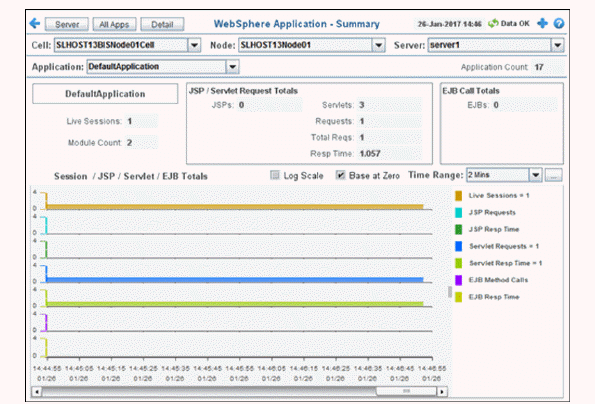Click the Session / JSP / Servlet / EJB Totals heading

(131, 176)
